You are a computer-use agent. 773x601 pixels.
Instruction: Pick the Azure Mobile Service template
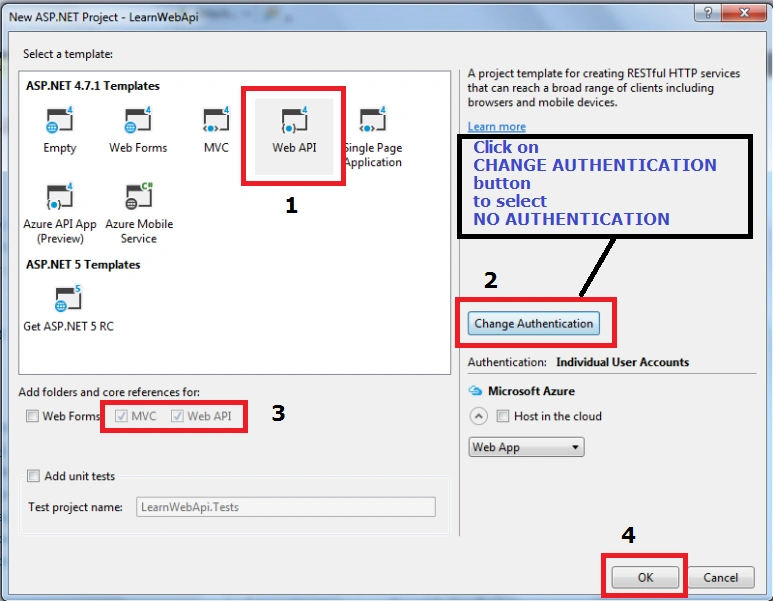(x=139, y=213)
